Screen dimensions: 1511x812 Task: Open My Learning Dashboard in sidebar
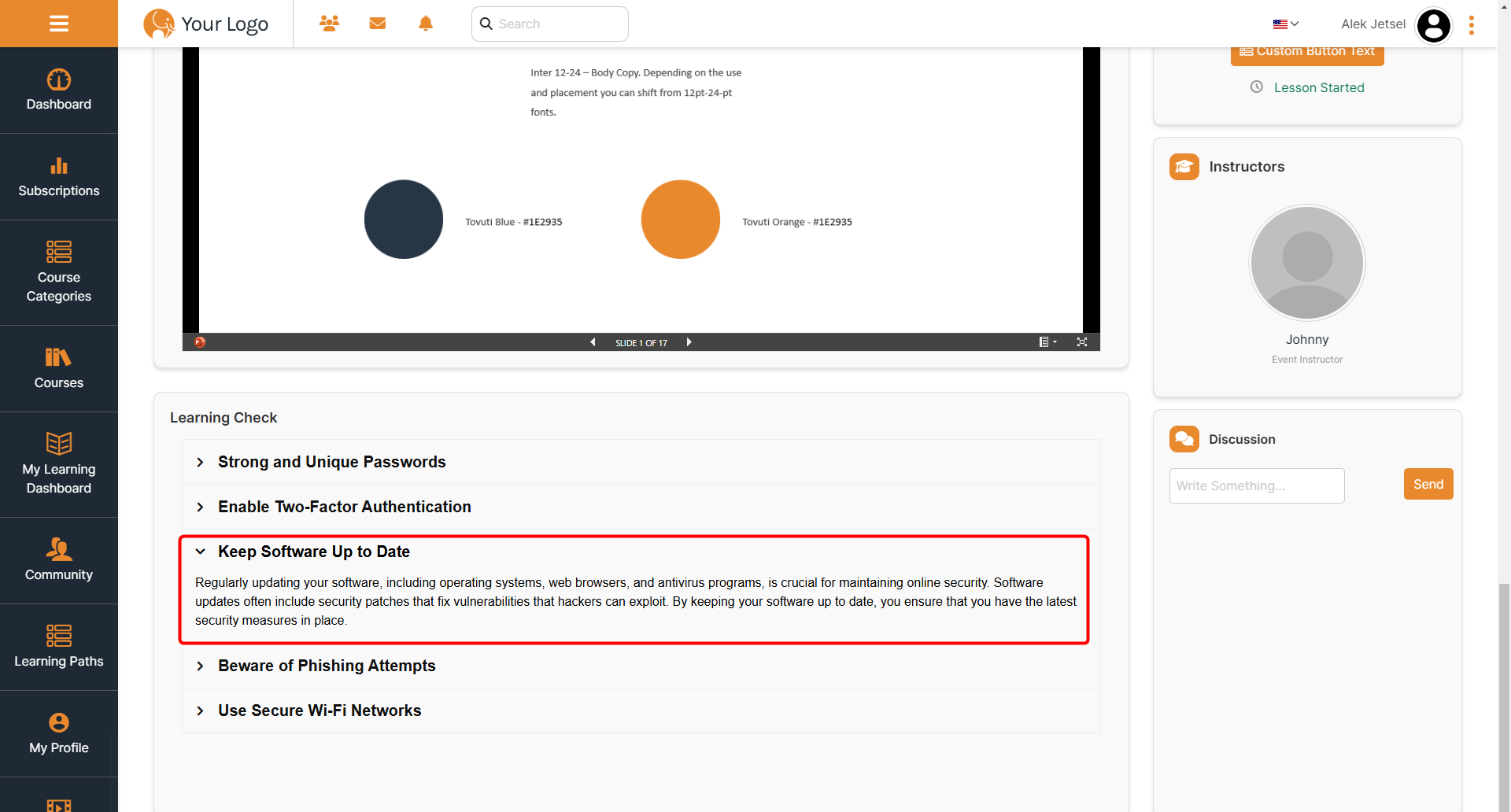click(59, 465)
